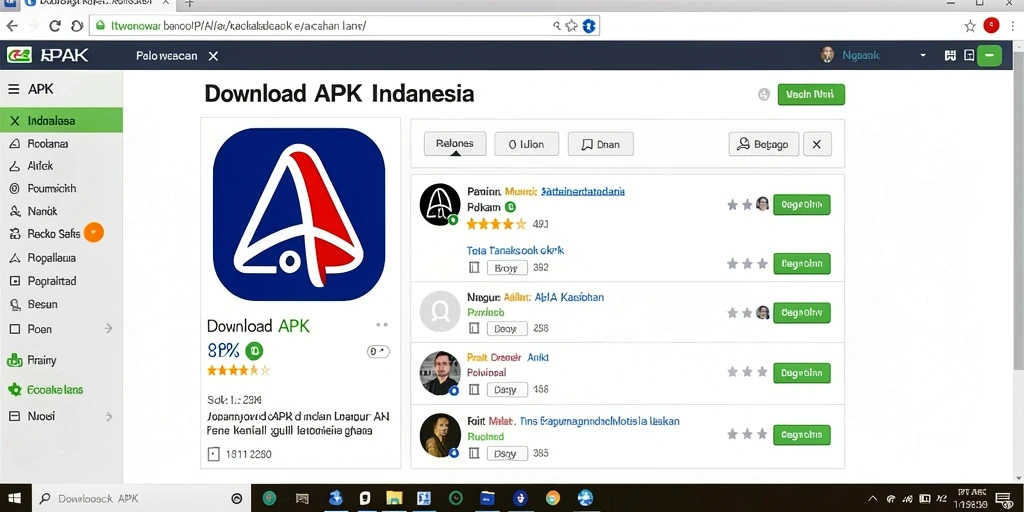Tick the checkbox beside Broyy

coord(474,267)
